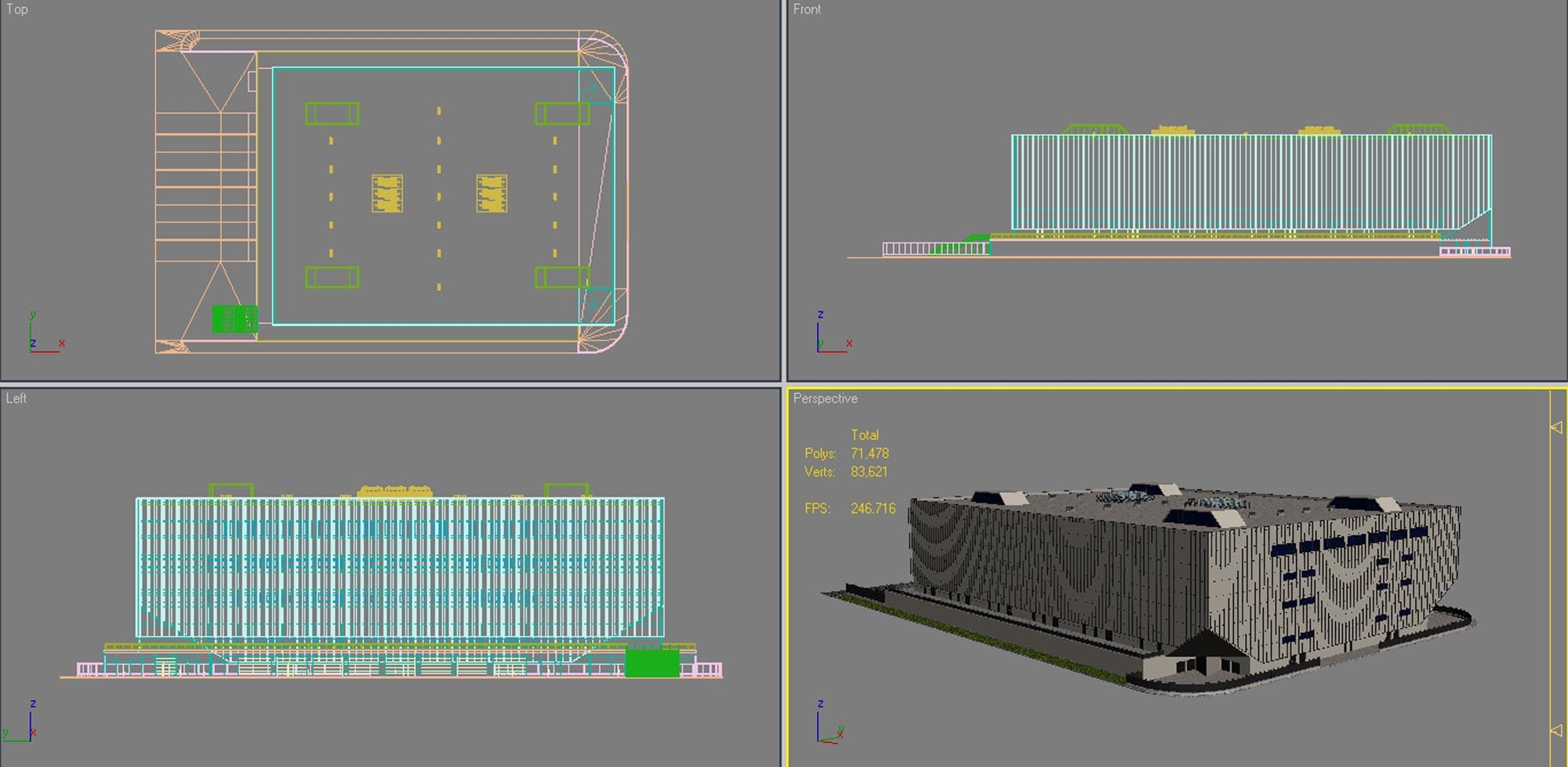Click the Front viewport label
The height and width of the screenshot is (767, 1568).
pos(808,9)
